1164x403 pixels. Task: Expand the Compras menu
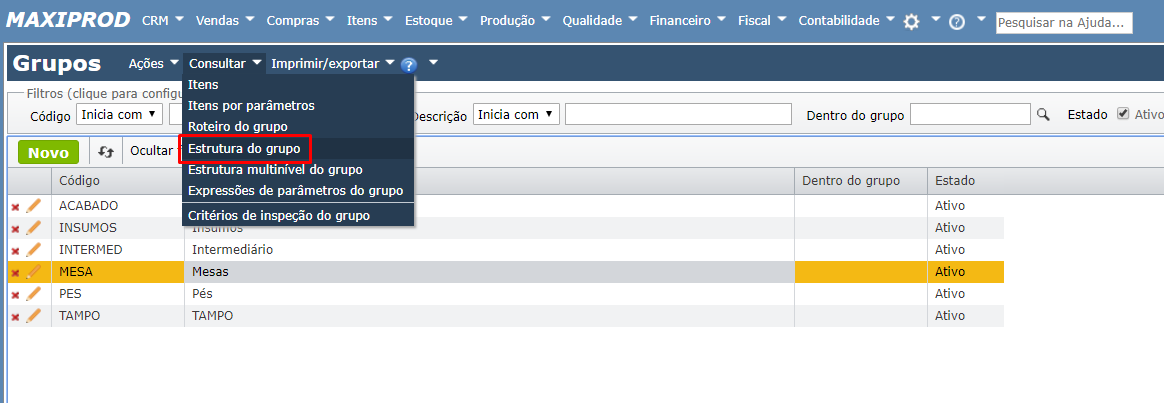[x=300, y=21]
